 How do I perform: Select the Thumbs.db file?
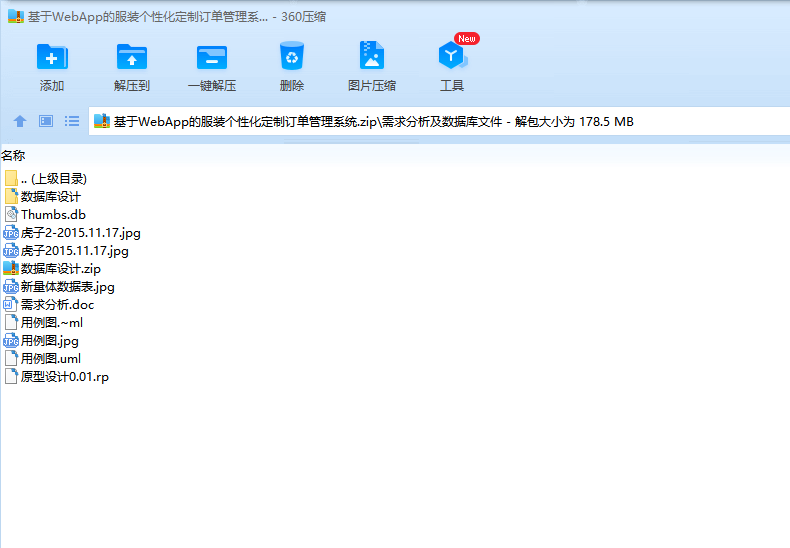[x=45, y=215]
